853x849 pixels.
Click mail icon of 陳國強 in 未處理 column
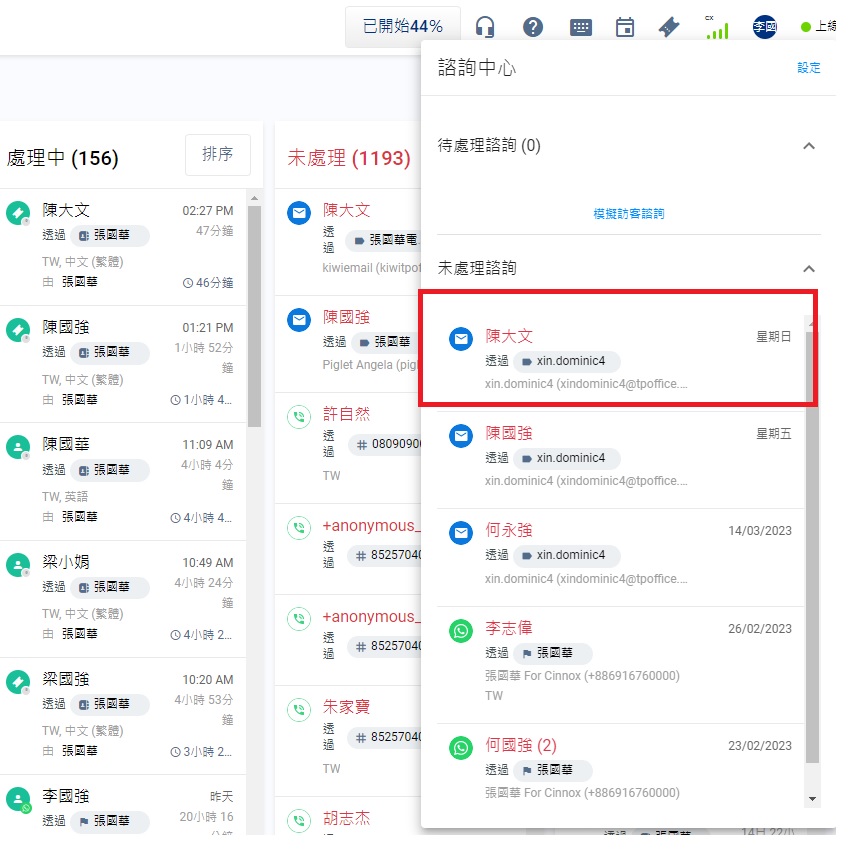click(299, 320)
